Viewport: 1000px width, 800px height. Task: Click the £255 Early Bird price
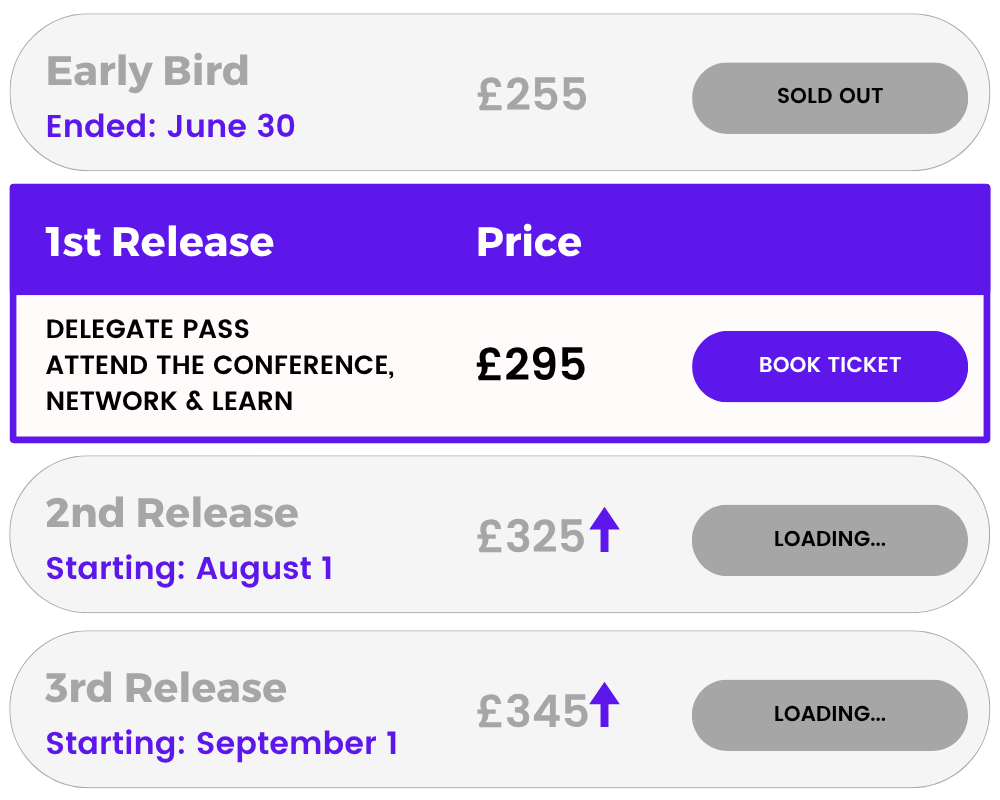coord(532,94)
